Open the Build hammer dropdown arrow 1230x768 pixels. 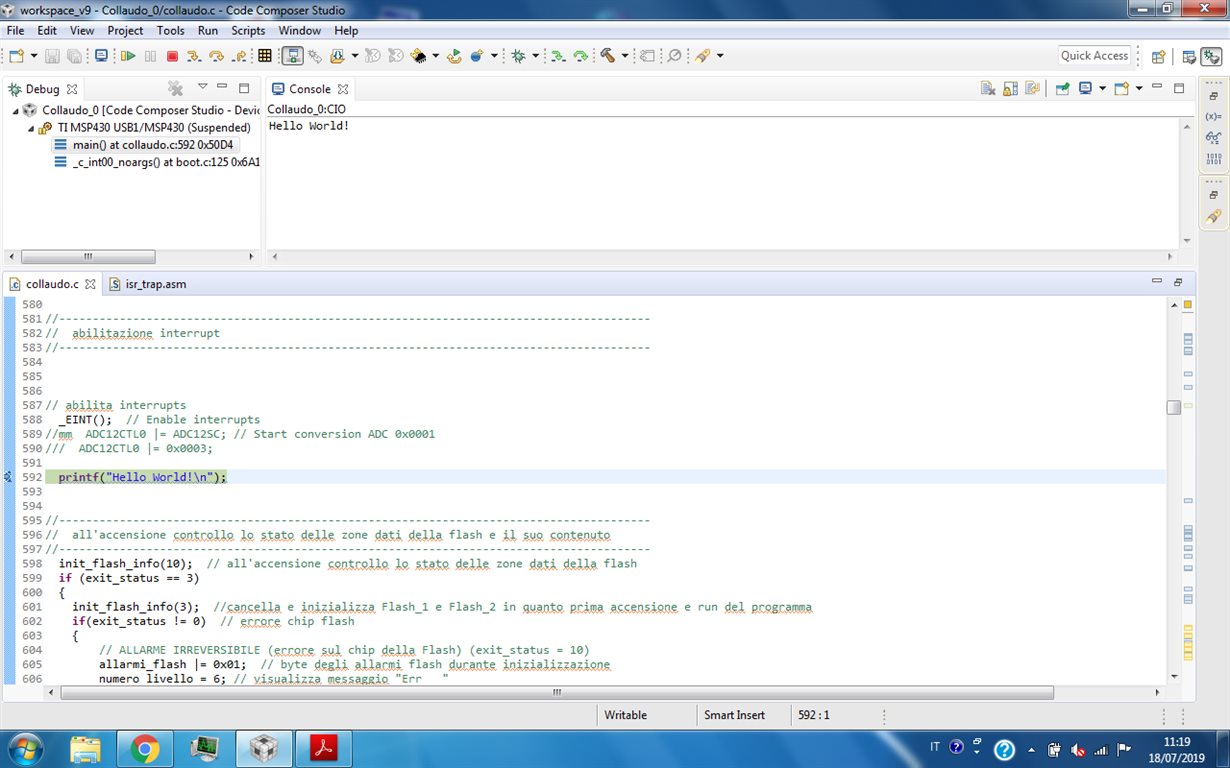[625, 56]
